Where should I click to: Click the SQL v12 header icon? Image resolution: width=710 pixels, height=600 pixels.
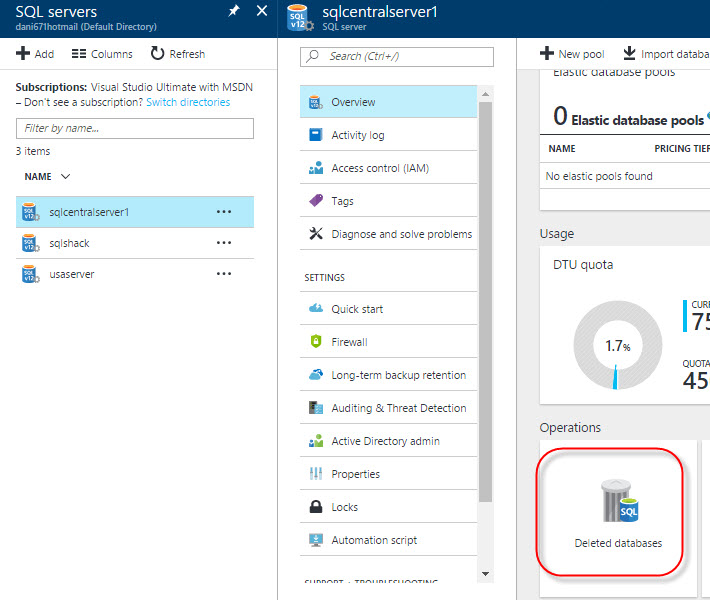pos(300,18)
